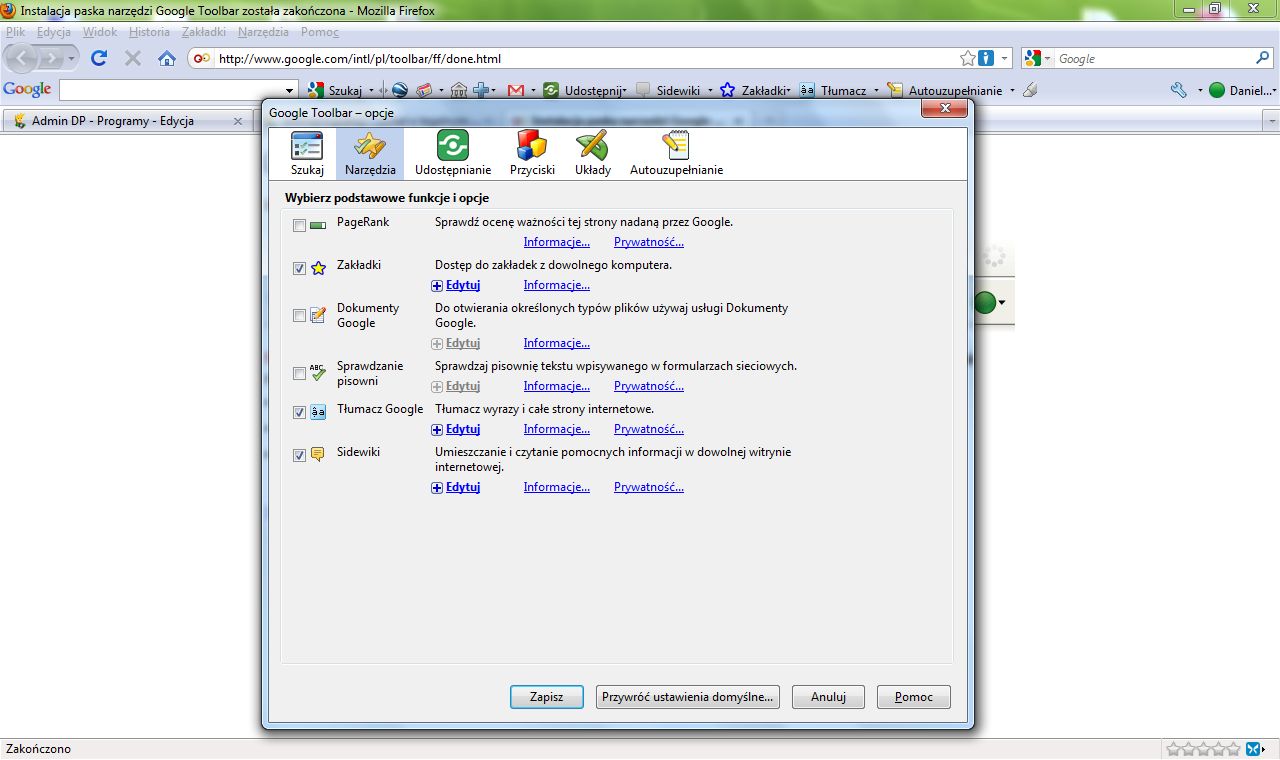Click the Sidewiki toolbar button
This screenshot has height=760, width=1280.
[668, 90]
